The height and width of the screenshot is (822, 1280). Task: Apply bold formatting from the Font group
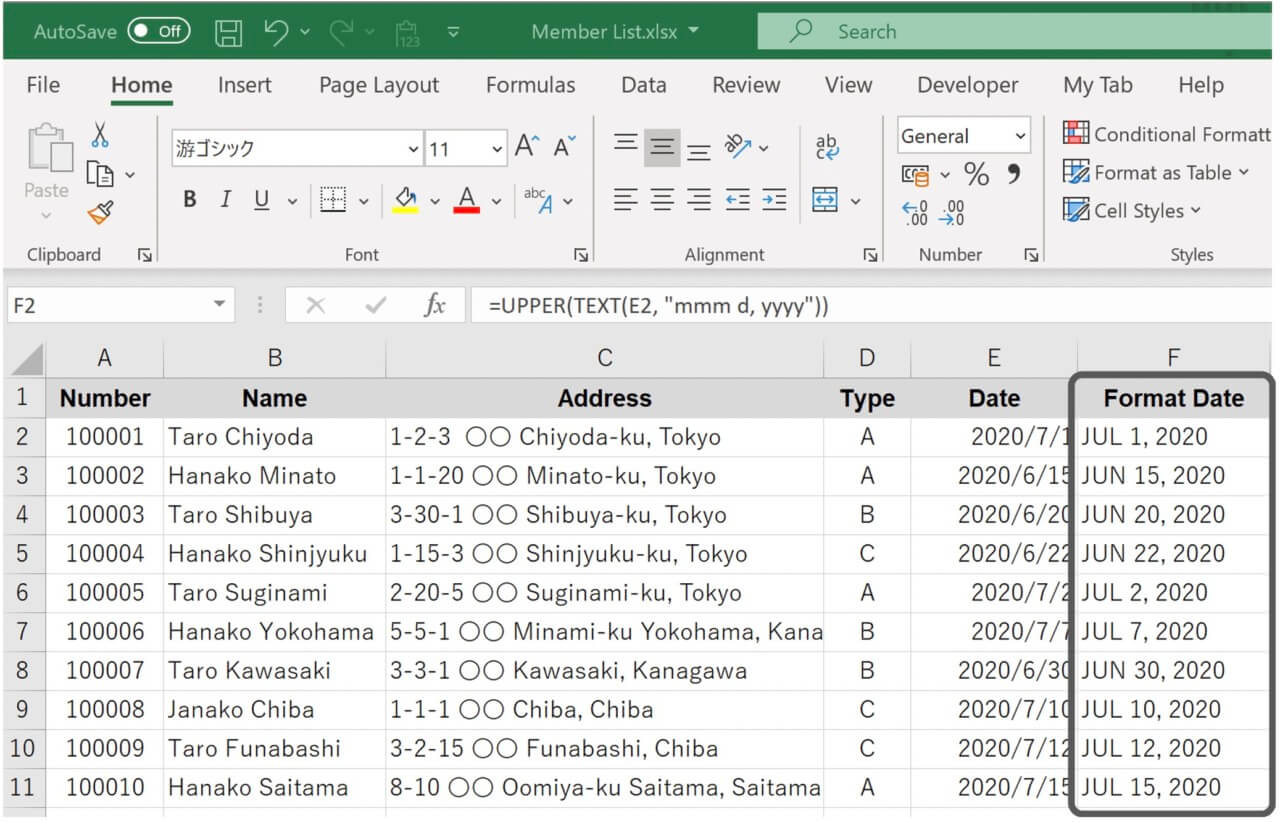189,199
